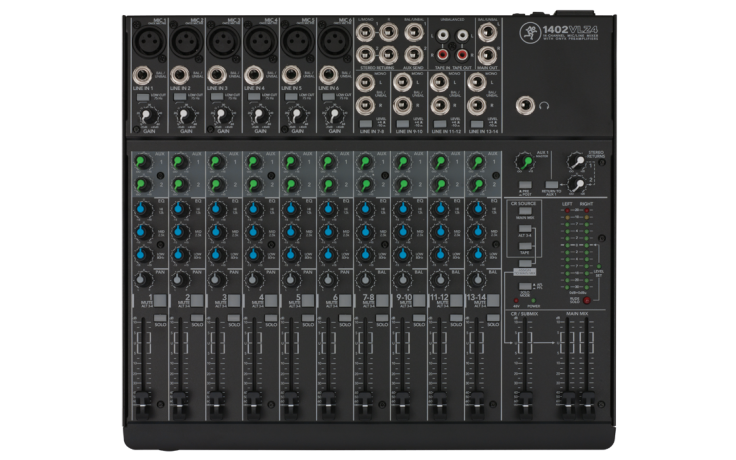
Task: Click the red 48V indicator LED
Action: pos(516,300)
